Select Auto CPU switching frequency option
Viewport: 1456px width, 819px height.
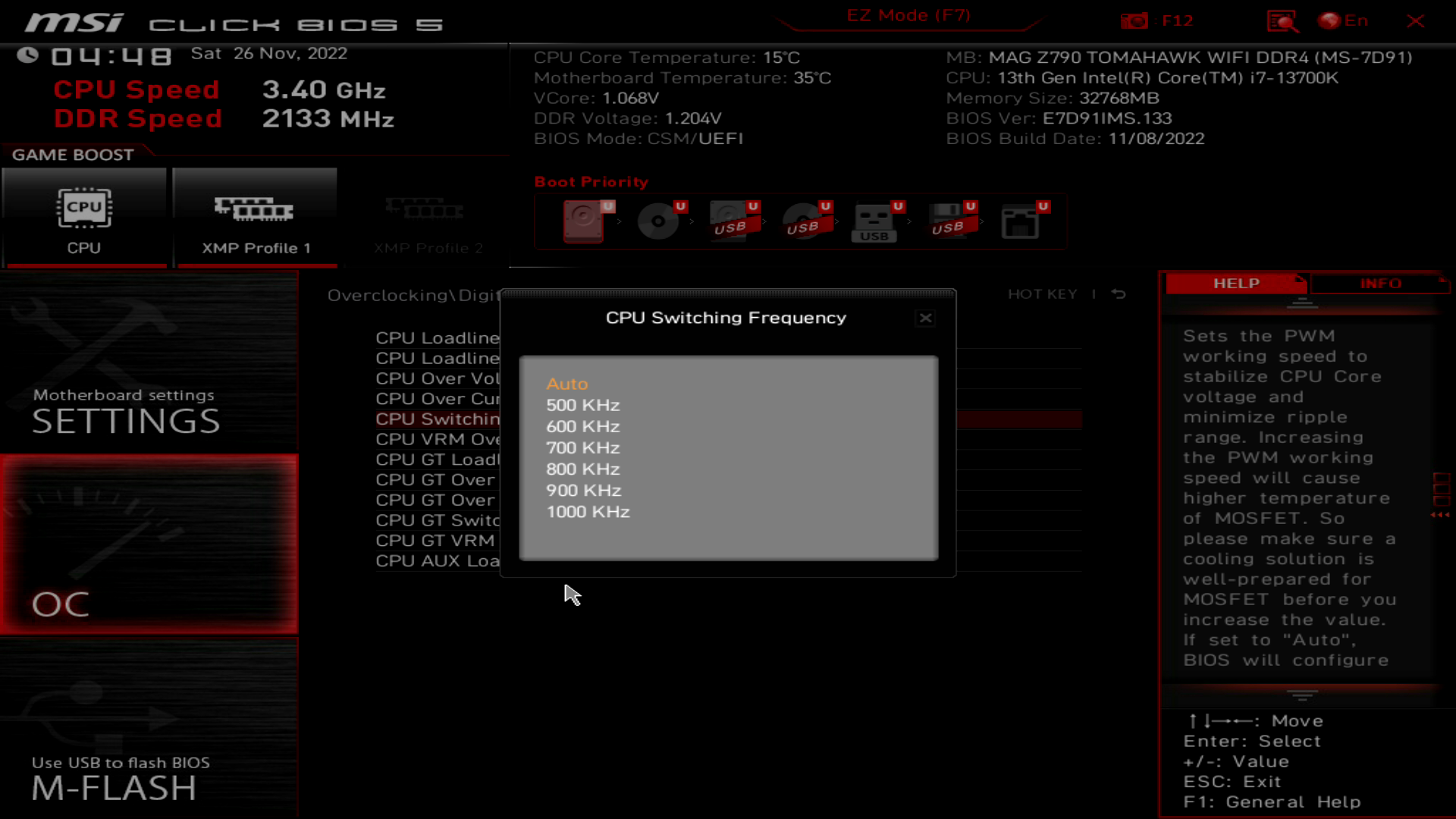pos(567,383)
